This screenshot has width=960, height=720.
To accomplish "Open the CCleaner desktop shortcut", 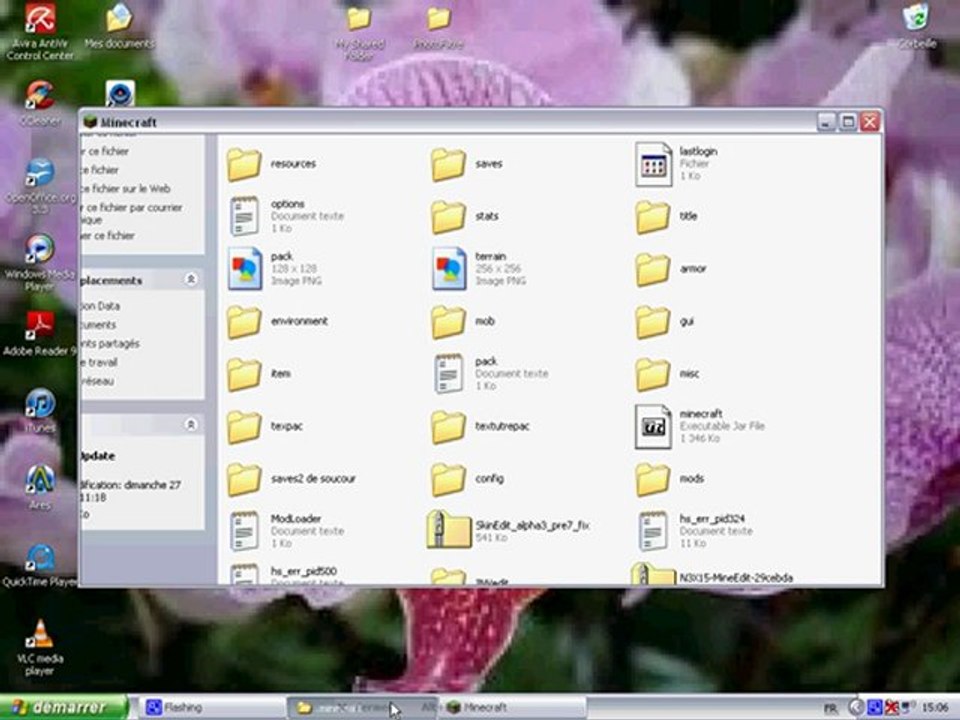I will [40, 104].
